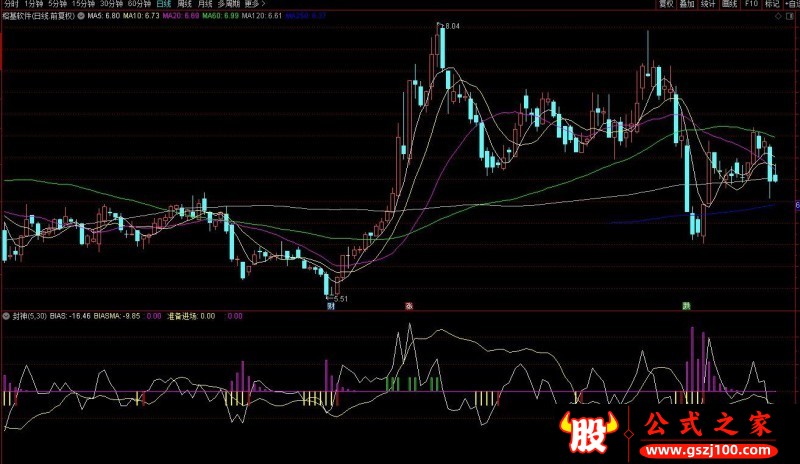Click the 准备进场: 0.00 value

191,316
